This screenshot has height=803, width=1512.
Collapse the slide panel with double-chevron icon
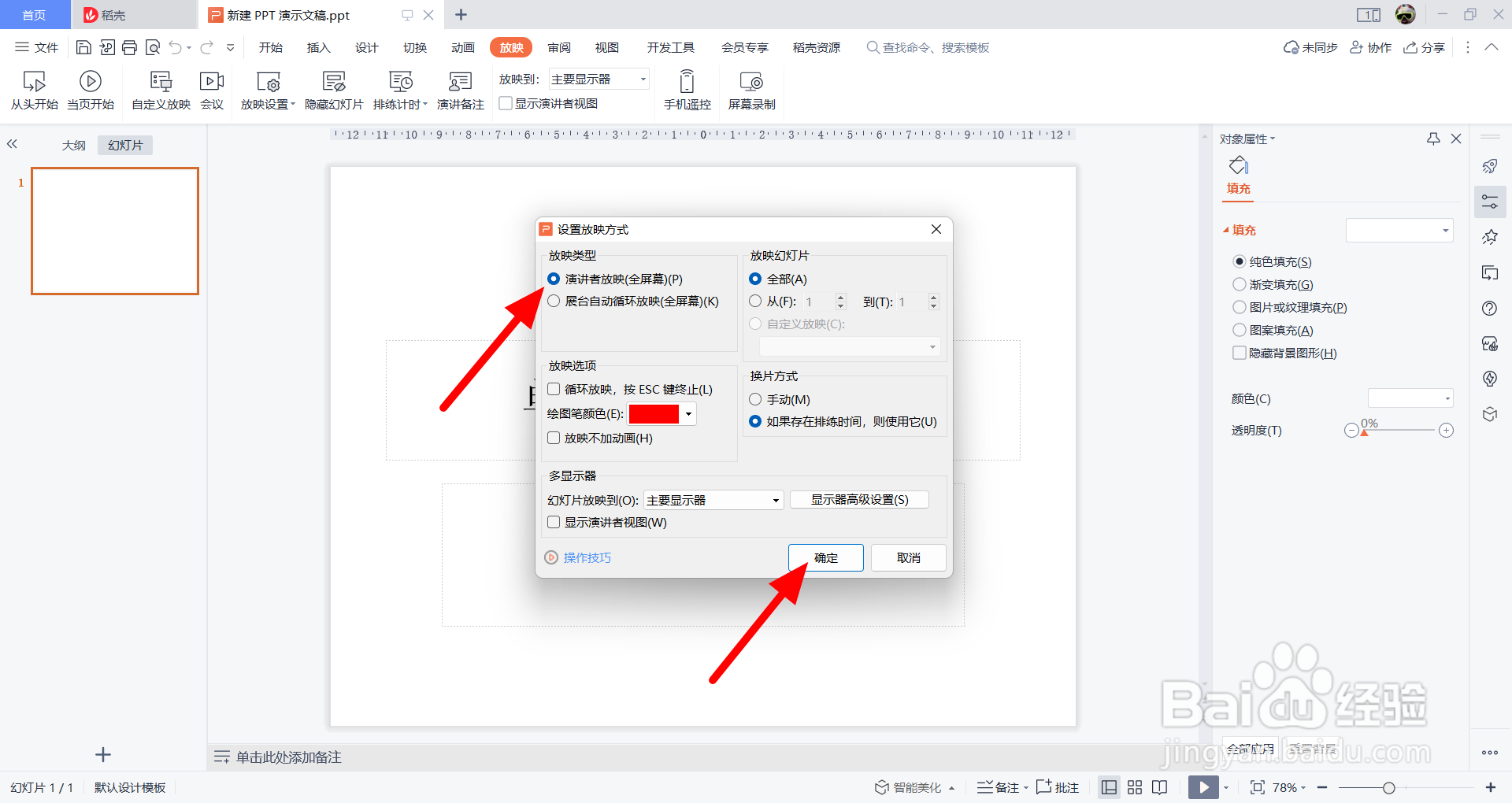(12, 144)
